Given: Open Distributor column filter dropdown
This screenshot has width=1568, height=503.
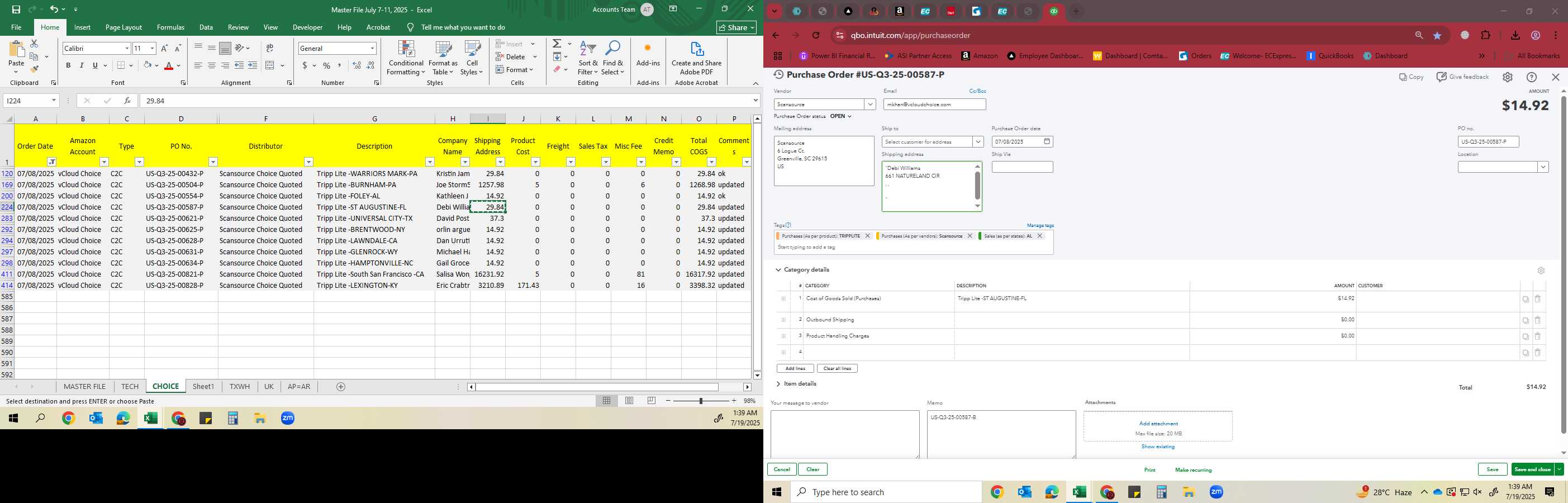Looking at the screenshot, I should (308, 162).
